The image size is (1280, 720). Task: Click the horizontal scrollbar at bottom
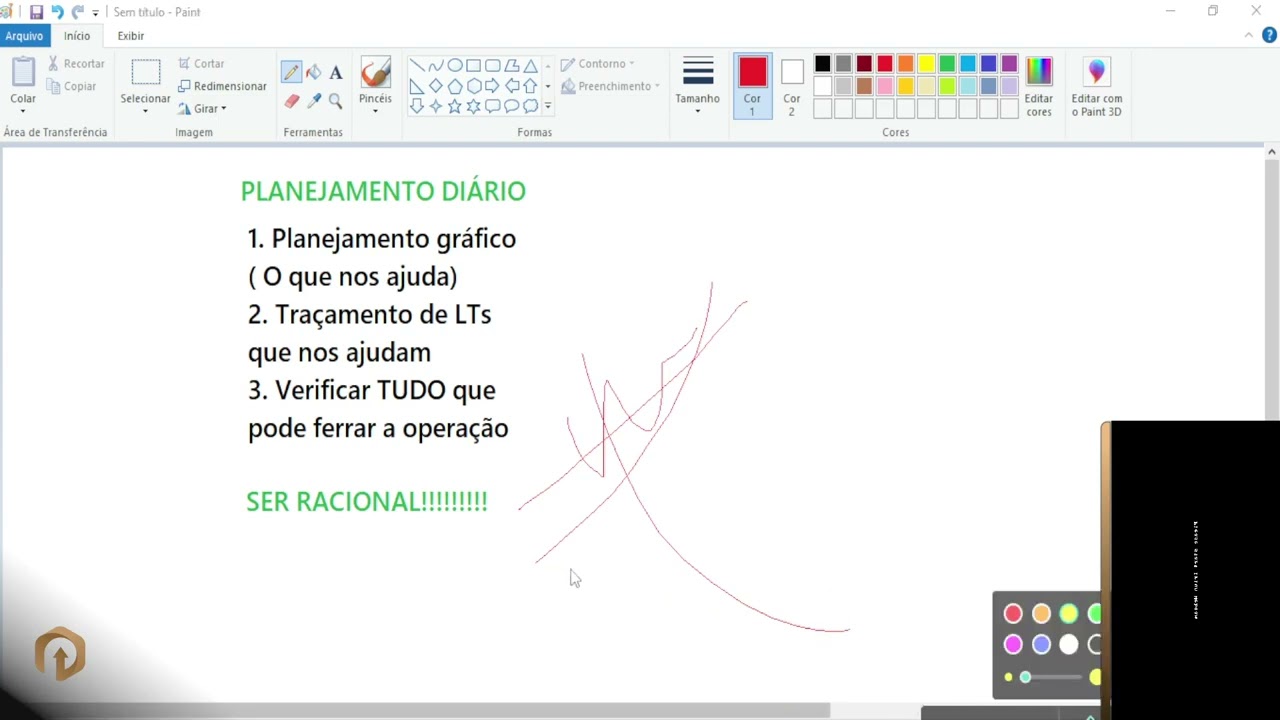pos(415,711)
